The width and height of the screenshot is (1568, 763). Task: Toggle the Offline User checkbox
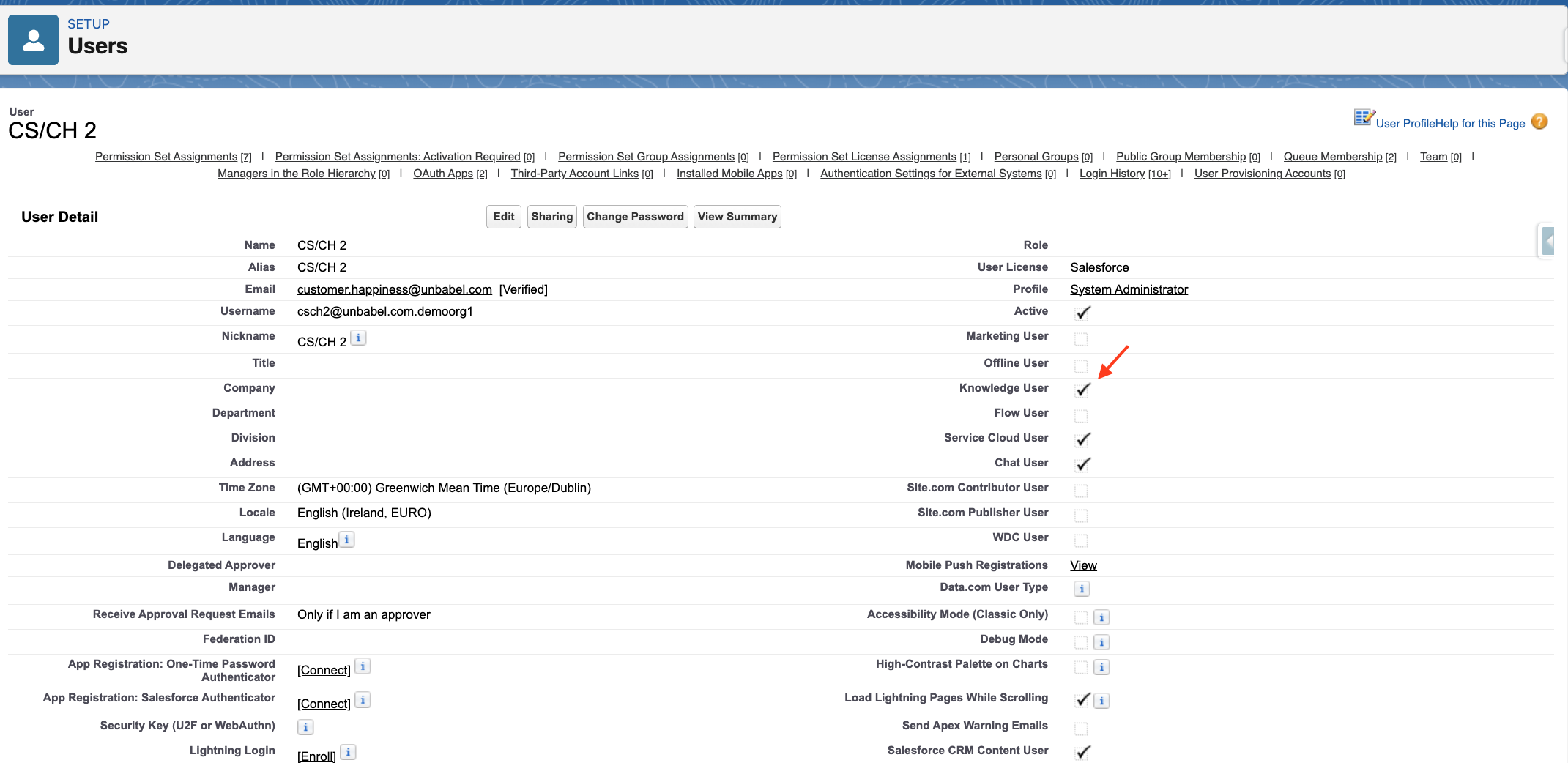click(x=1081, y=366)
